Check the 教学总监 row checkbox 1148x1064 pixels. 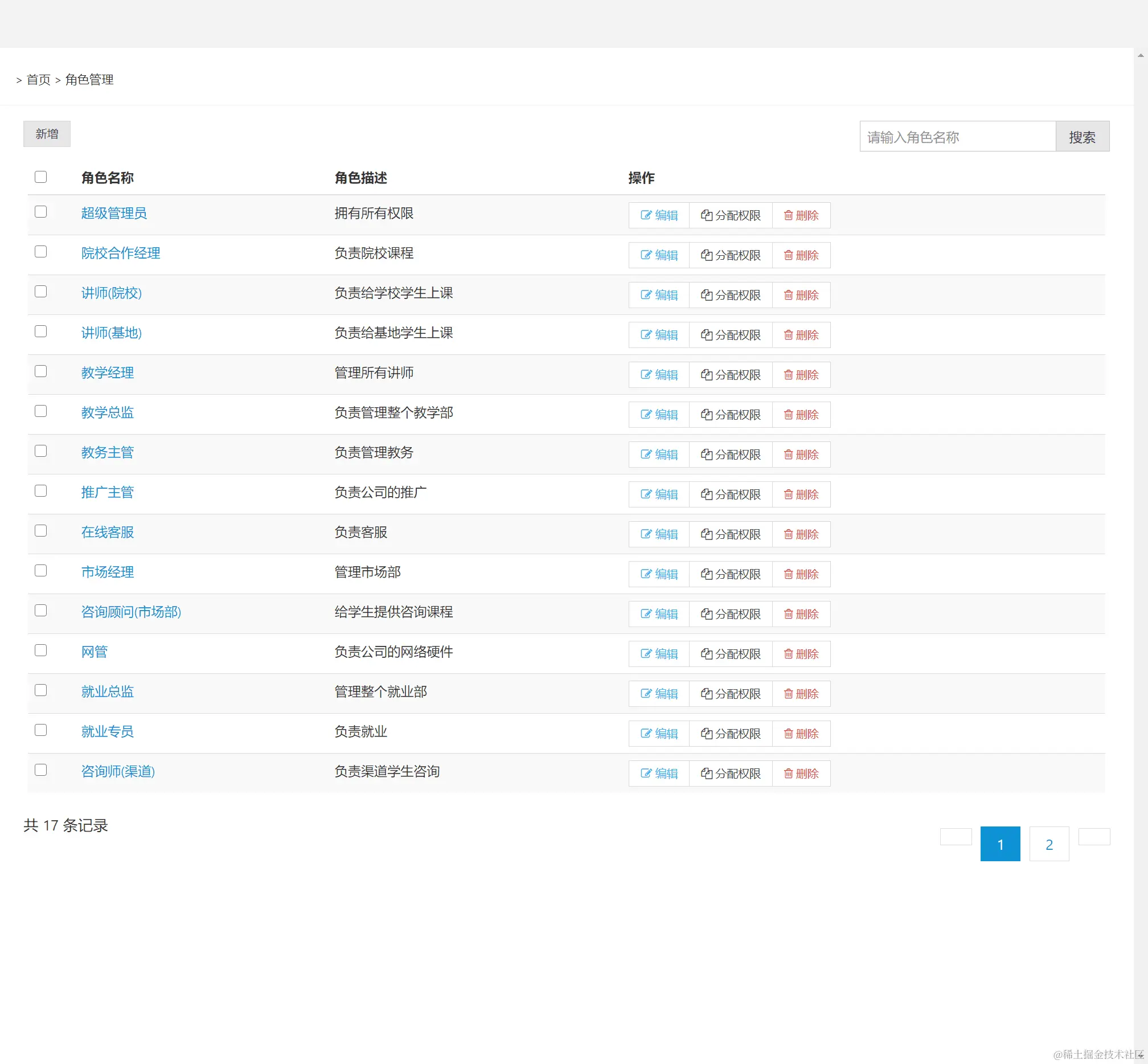tap(40, 411)
